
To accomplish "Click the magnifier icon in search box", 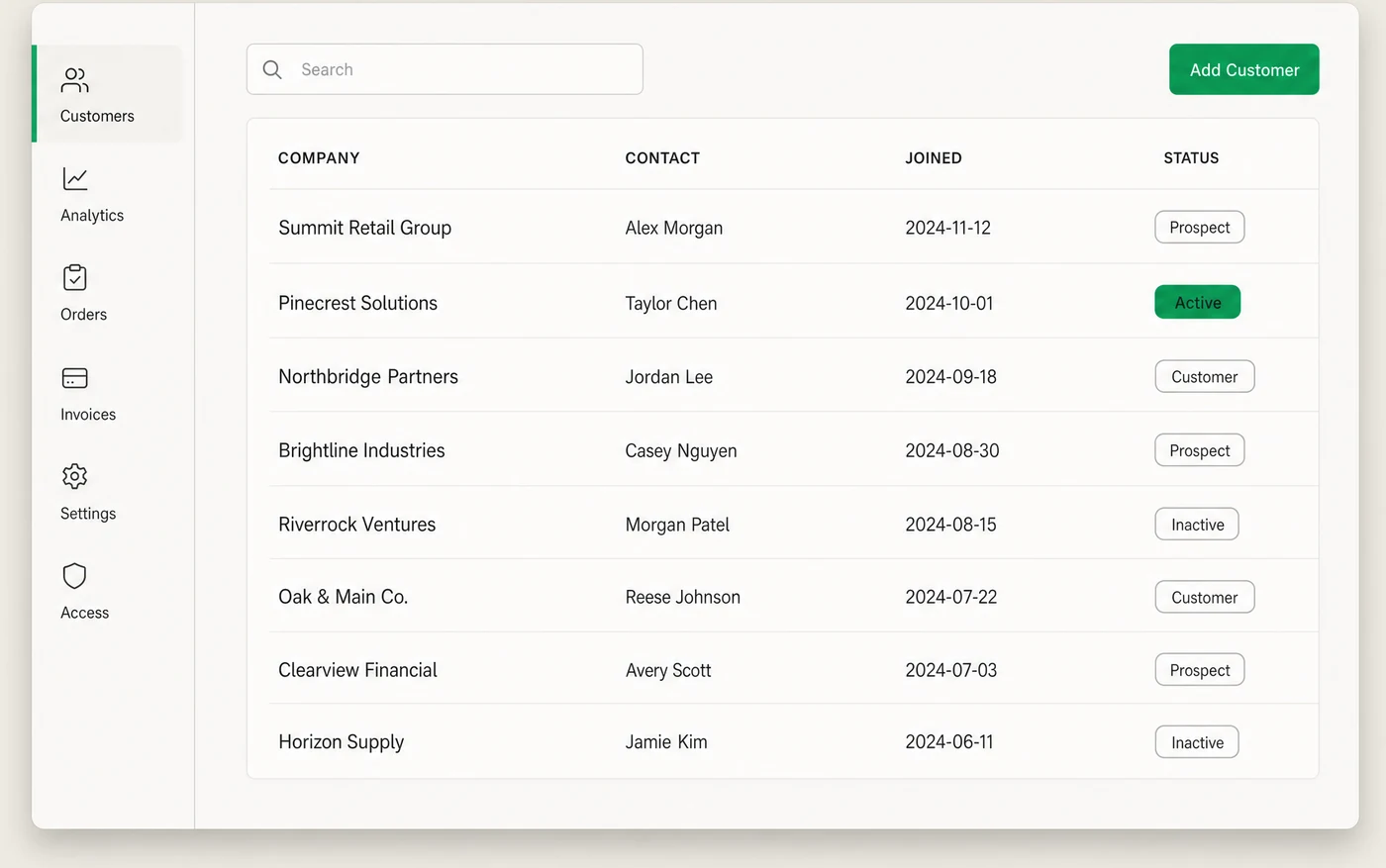I will coord(272,69).
